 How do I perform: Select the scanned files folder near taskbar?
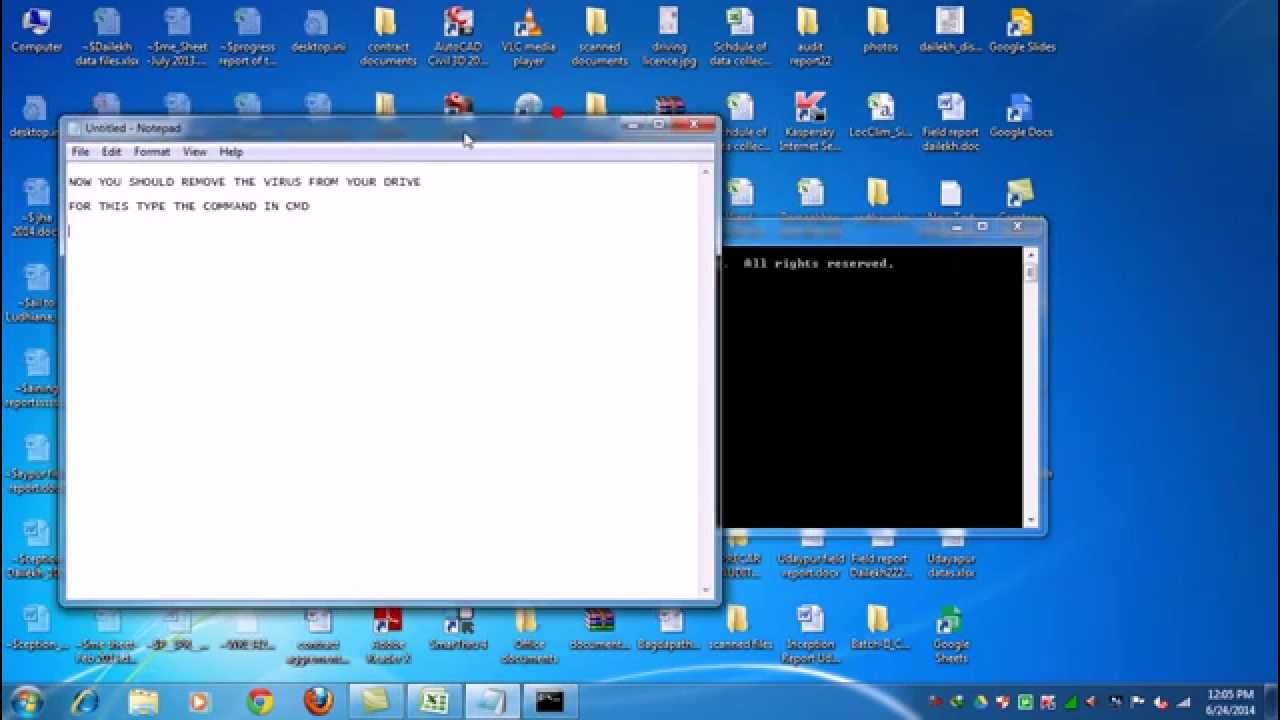(x=739, y=628)
